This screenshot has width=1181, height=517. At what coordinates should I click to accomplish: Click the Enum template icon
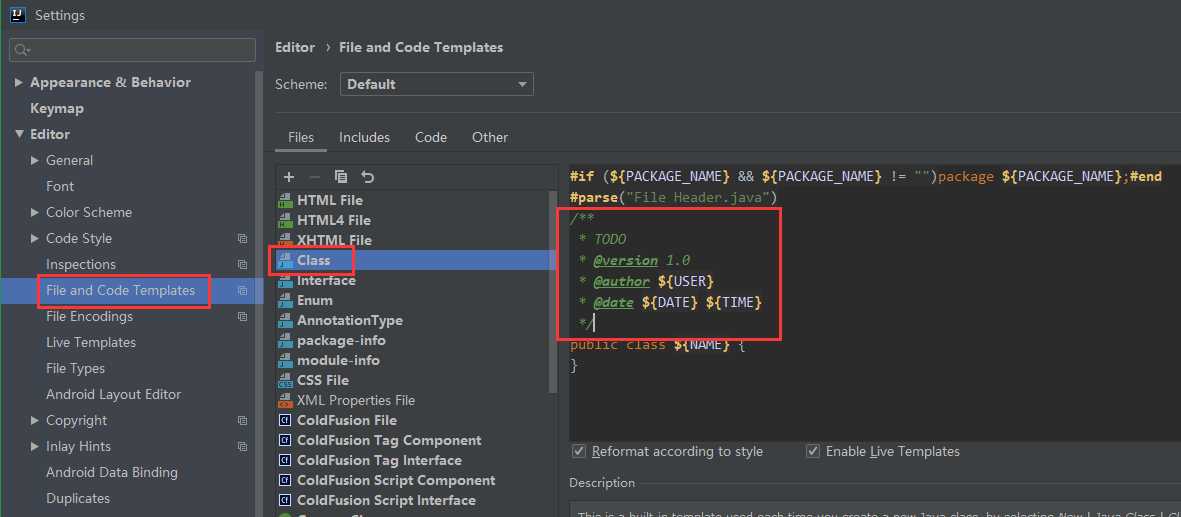click(x=285, y=300)
